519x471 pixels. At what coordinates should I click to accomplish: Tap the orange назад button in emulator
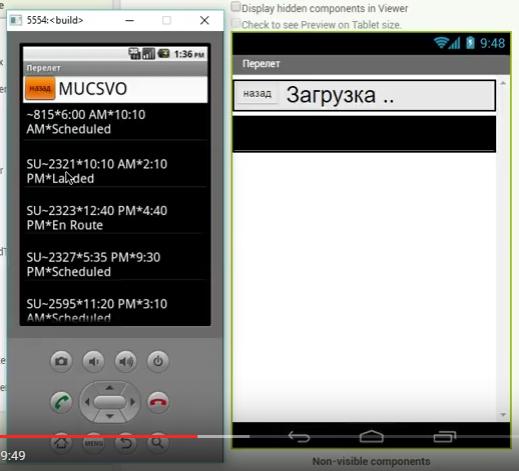click(40, 88)
